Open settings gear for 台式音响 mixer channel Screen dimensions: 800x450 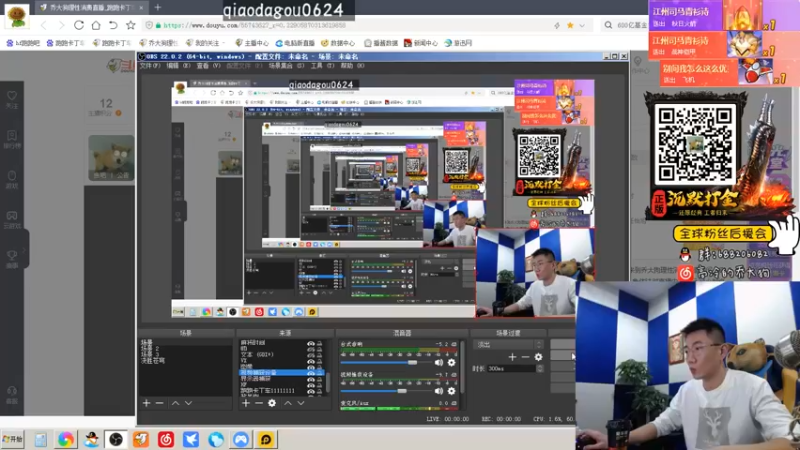pyautogui.click(x=452, y=362)
